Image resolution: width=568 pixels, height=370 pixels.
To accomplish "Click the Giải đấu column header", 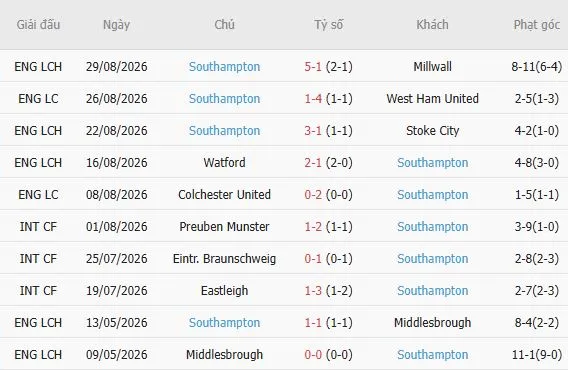I will point(38,25).
